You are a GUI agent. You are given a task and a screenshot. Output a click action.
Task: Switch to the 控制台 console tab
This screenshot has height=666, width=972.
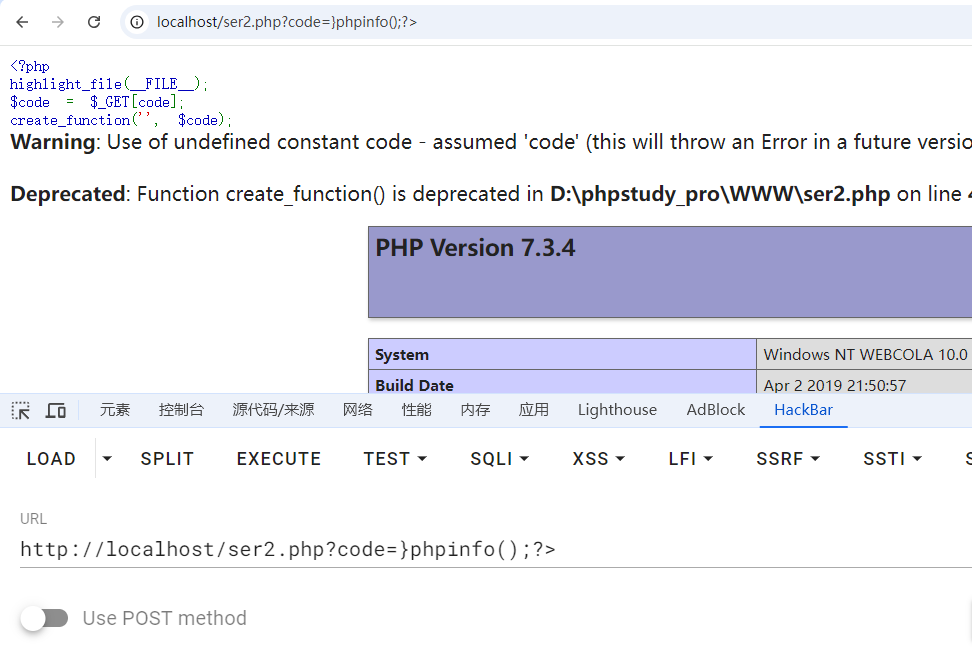[x=181, y=410]
